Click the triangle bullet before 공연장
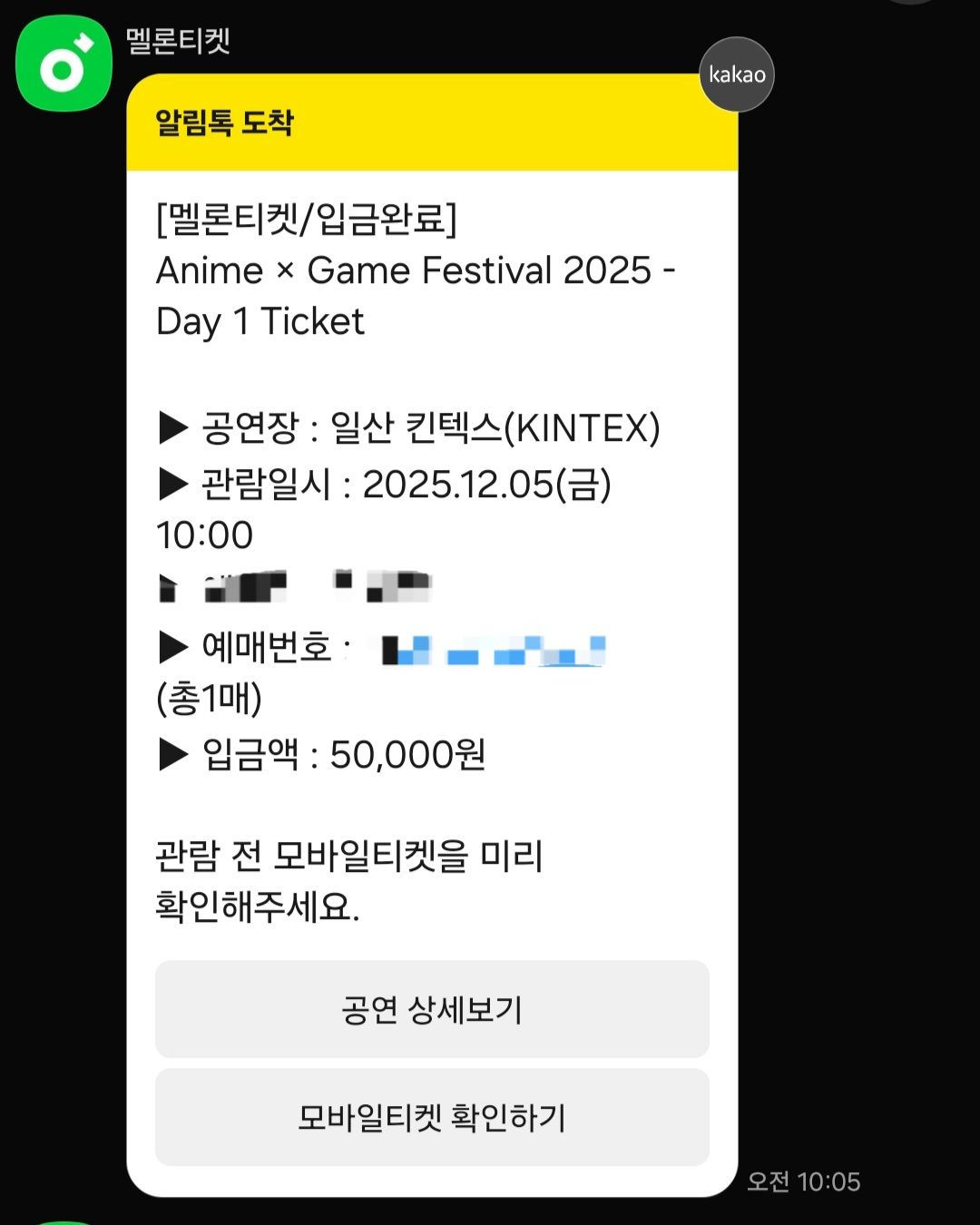The width and height of the screenshot is (980, 1225). tap(172, 427)
